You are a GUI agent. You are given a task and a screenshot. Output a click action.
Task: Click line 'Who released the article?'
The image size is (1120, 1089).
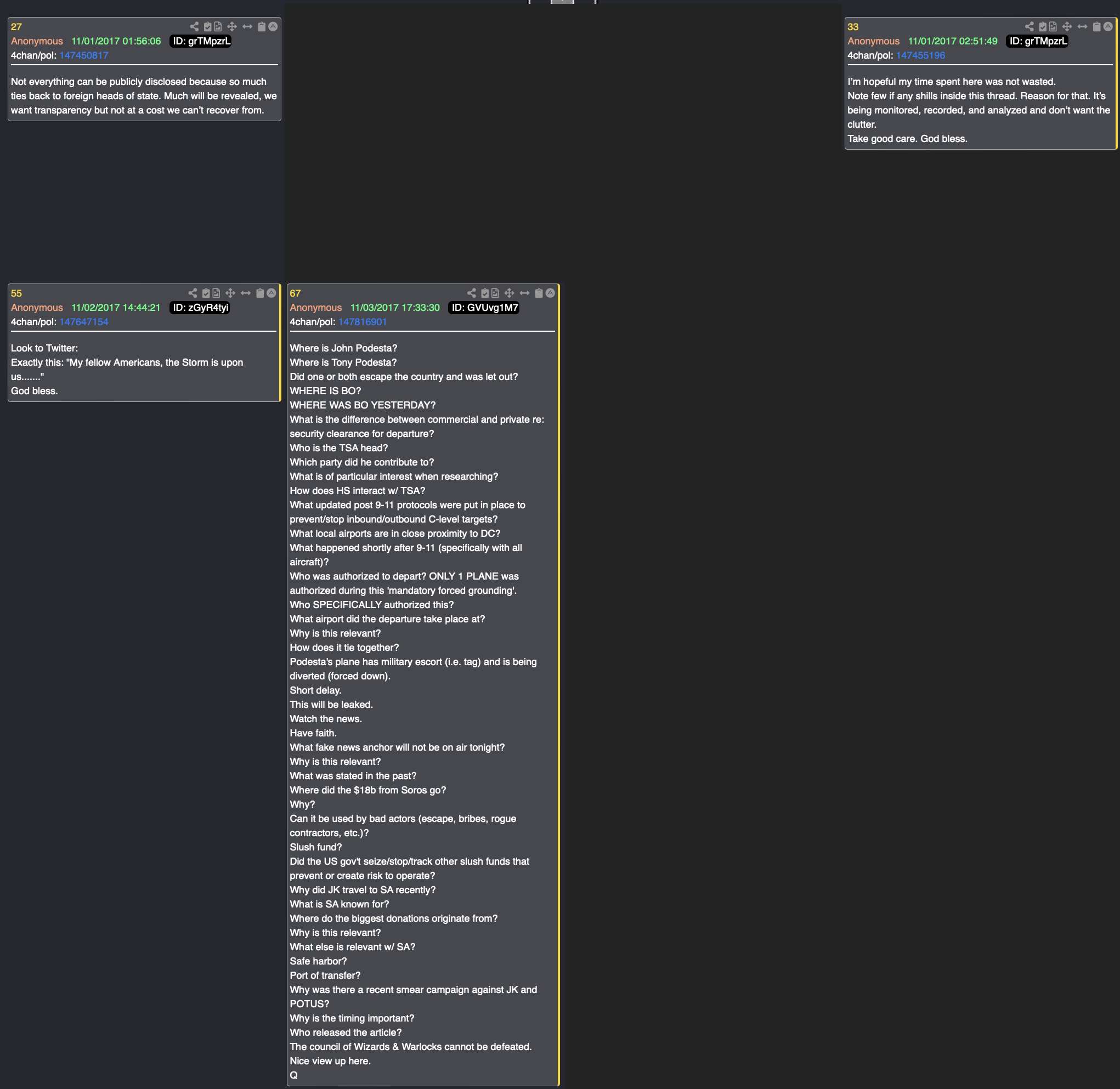(x=346, y=1033)
